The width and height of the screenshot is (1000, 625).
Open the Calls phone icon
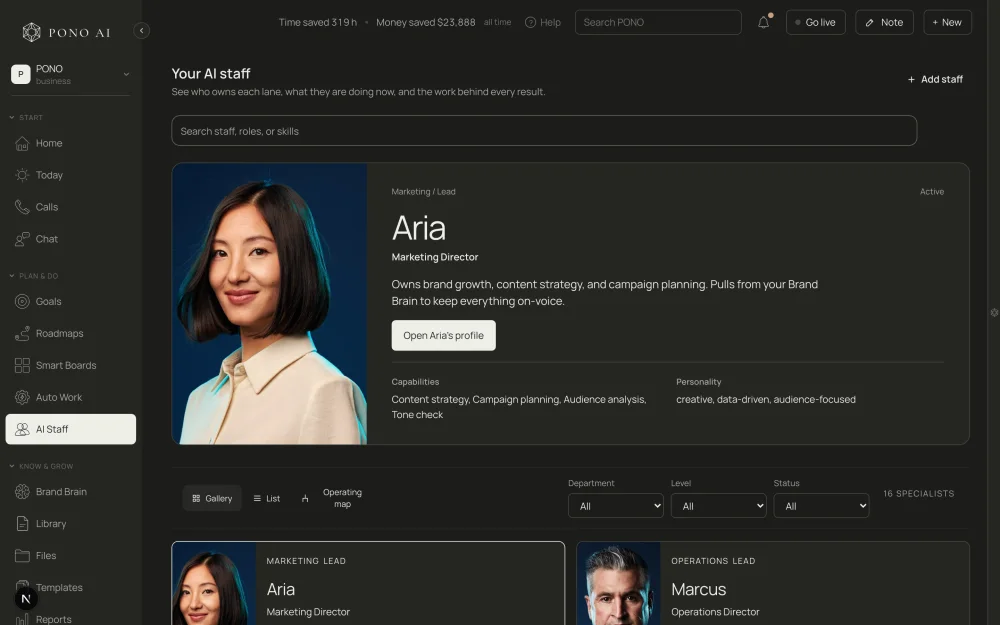point(22,207)
